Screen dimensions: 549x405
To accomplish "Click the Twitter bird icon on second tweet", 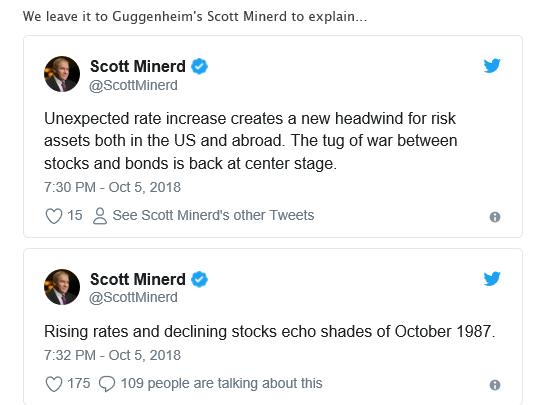I will coord(492,279).
